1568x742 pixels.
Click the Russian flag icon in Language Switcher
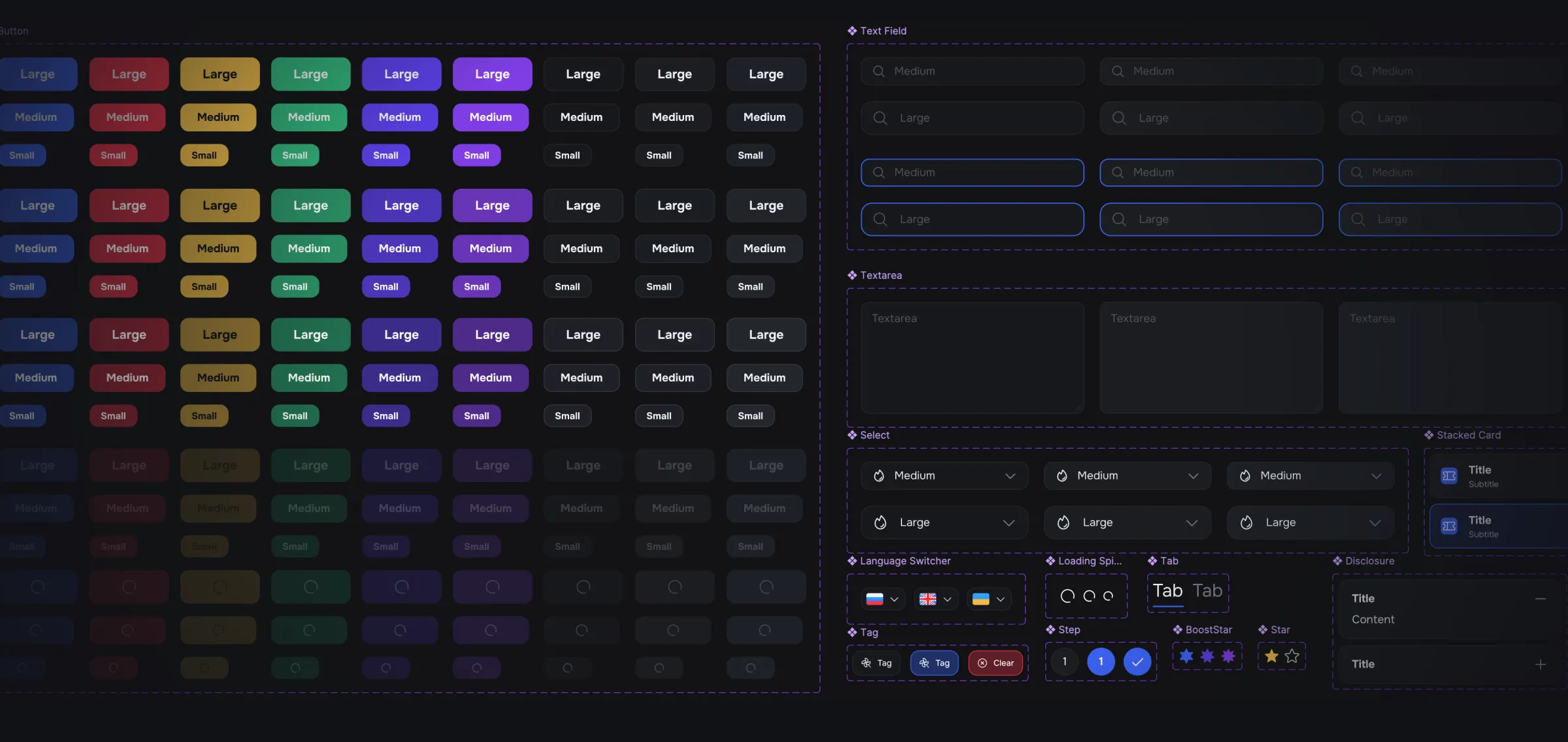[874, 599]
